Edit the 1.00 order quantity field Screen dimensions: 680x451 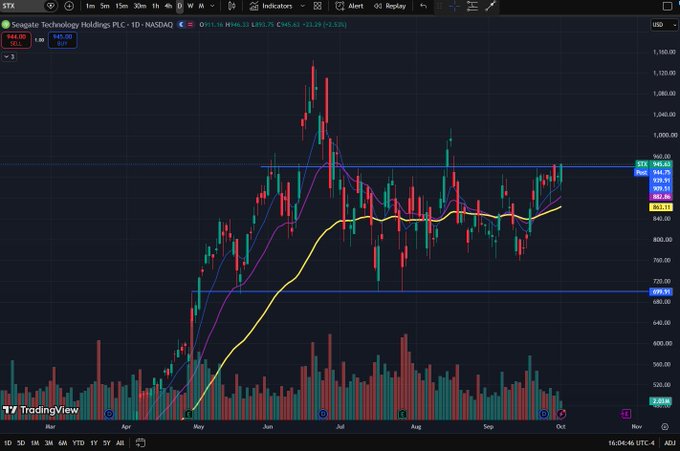click(39, 40)
